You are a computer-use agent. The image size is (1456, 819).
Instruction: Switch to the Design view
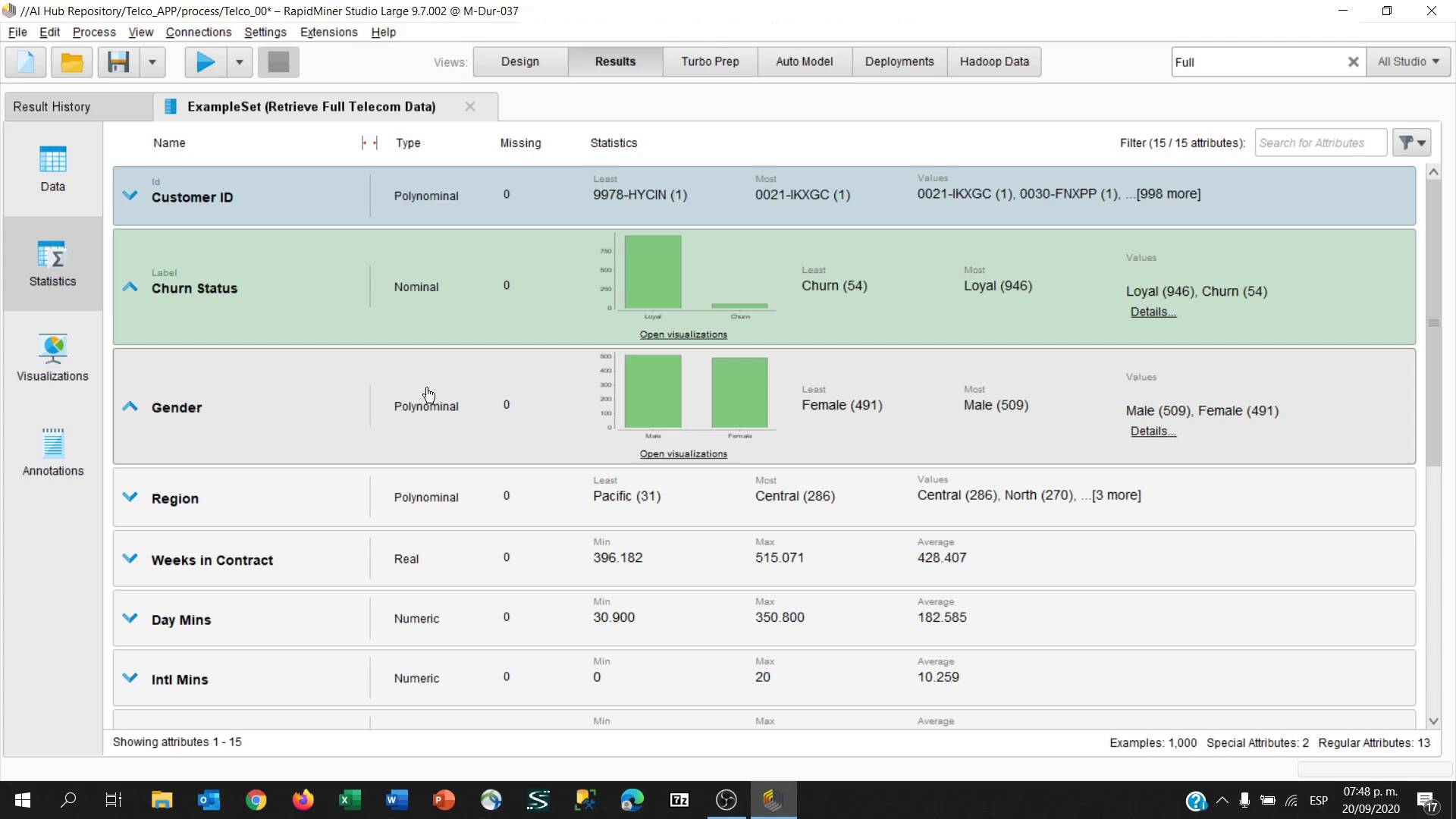click(x=519, y=61)
